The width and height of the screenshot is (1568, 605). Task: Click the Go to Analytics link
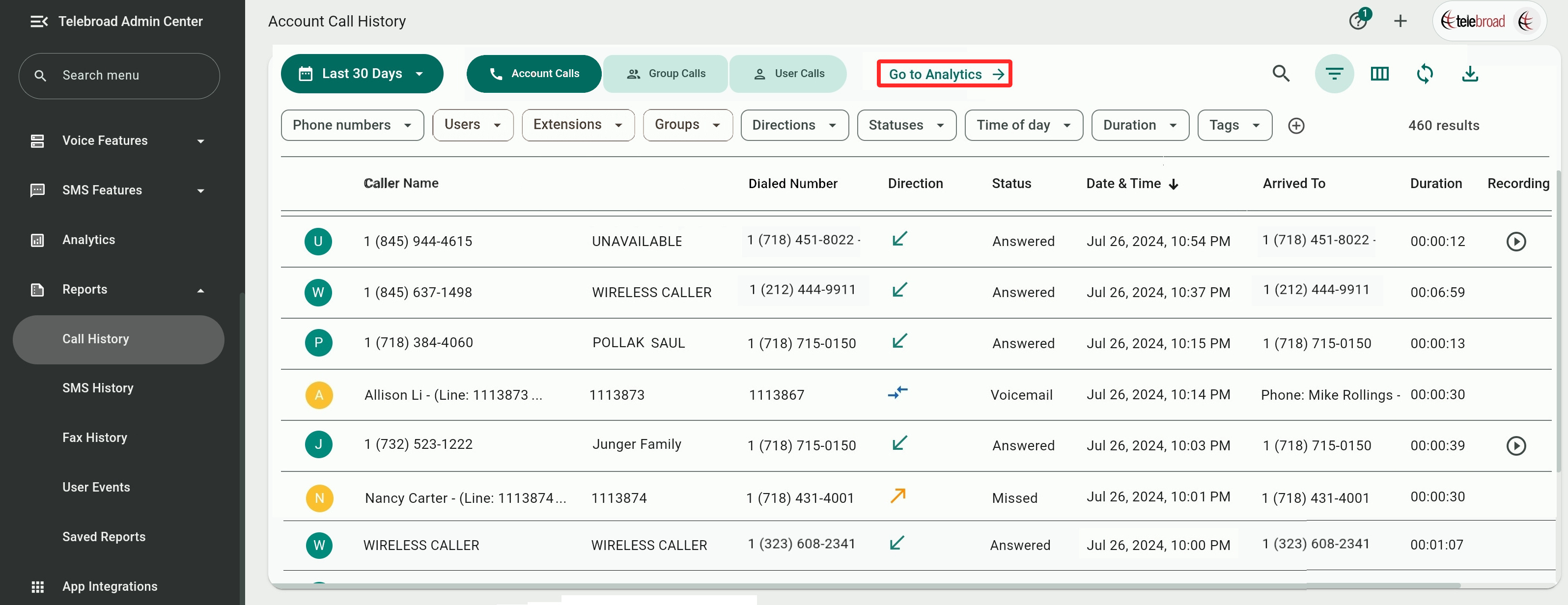point(944,74)
